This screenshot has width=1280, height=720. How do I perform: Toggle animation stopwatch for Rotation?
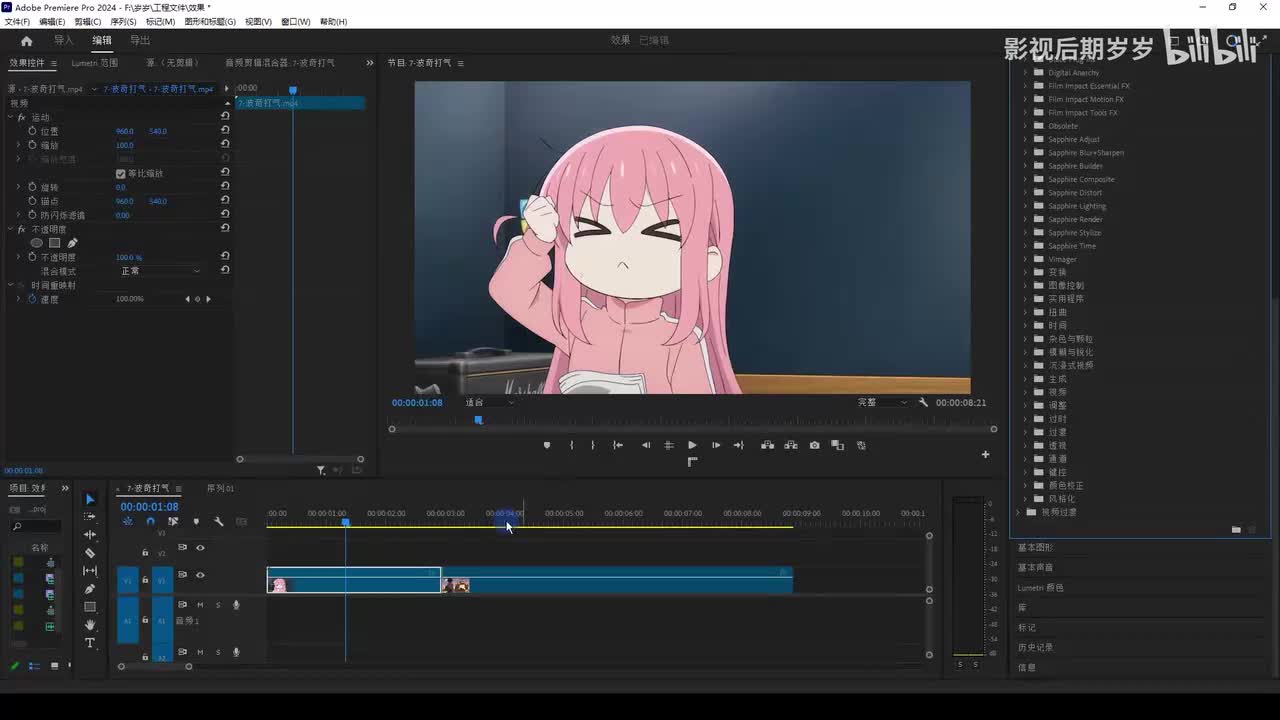click(x=32, y=187)
